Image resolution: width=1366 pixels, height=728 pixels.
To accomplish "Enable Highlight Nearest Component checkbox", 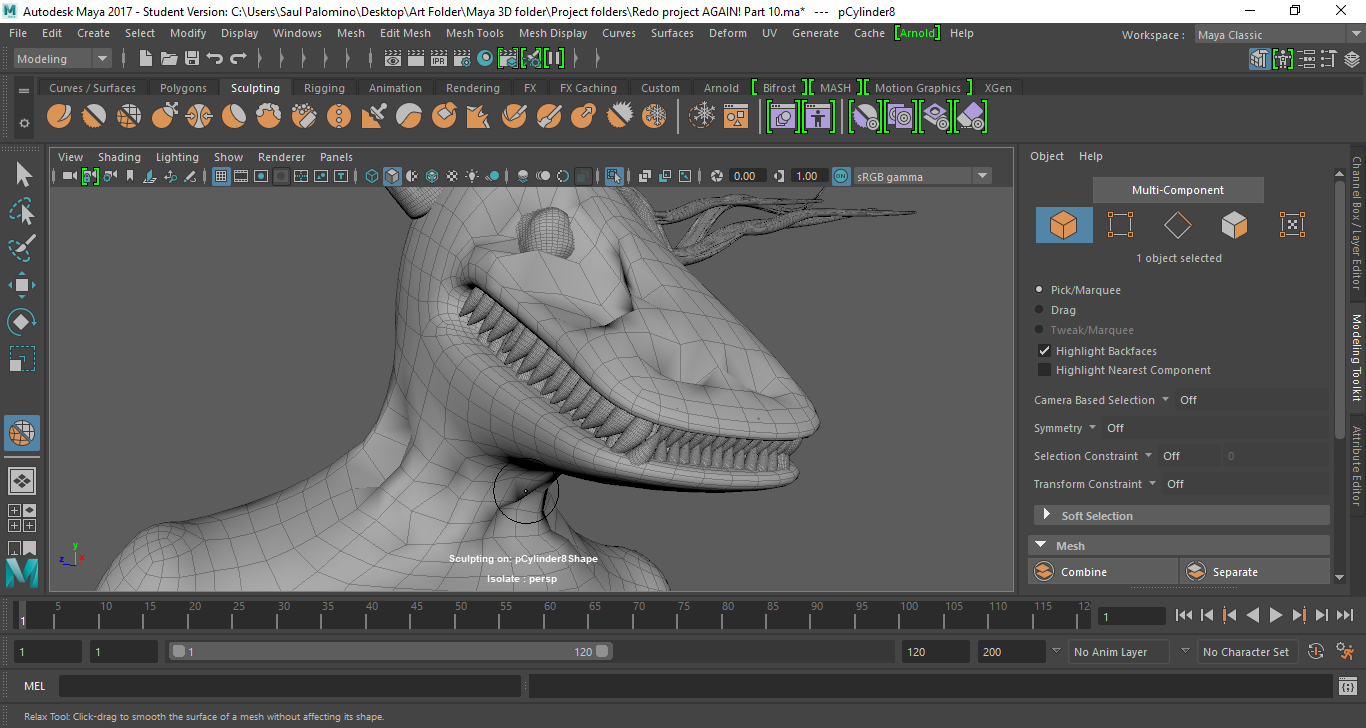I will 1044,370.
